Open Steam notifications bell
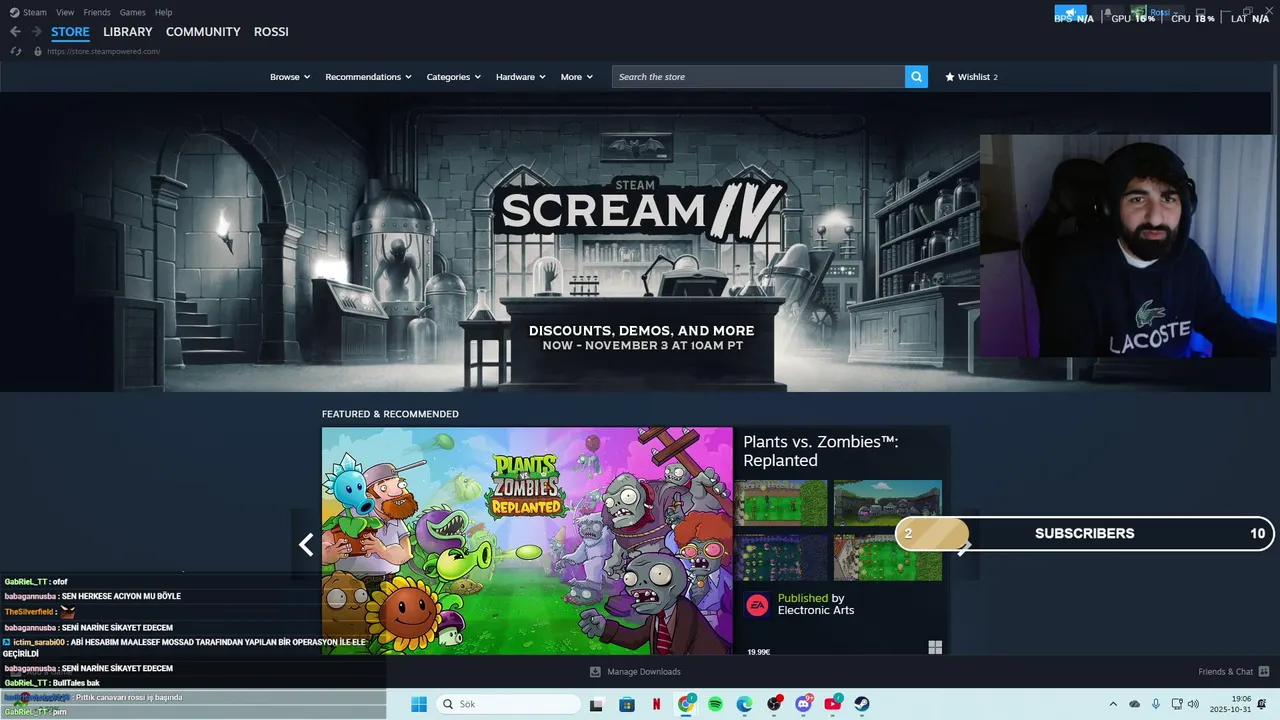Screen dimensions: 1280x720 pyautogui.click(x=1107, y=13)
